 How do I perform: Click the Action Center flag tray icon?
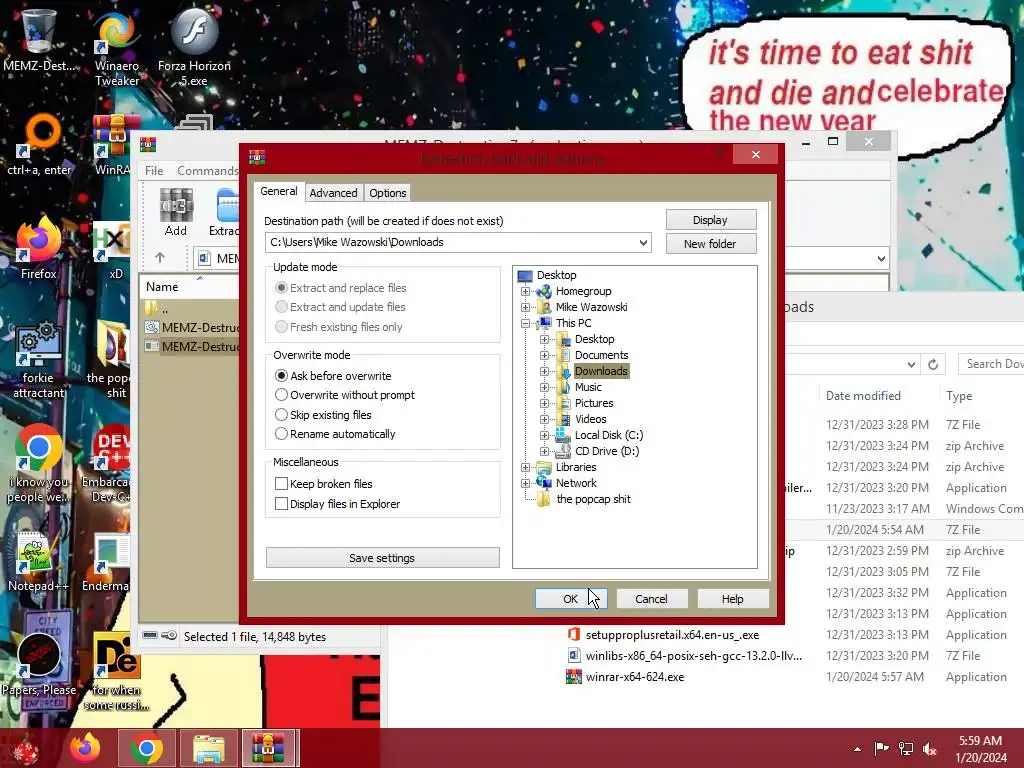(882, 749)
